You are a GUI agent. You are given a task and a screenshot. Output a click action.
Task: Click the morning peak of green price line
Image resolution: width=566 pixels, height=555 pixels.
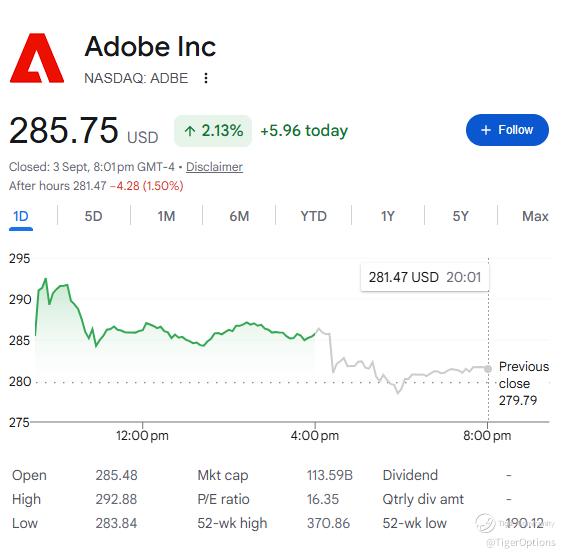pyautogui.click(x=45, y=279)
